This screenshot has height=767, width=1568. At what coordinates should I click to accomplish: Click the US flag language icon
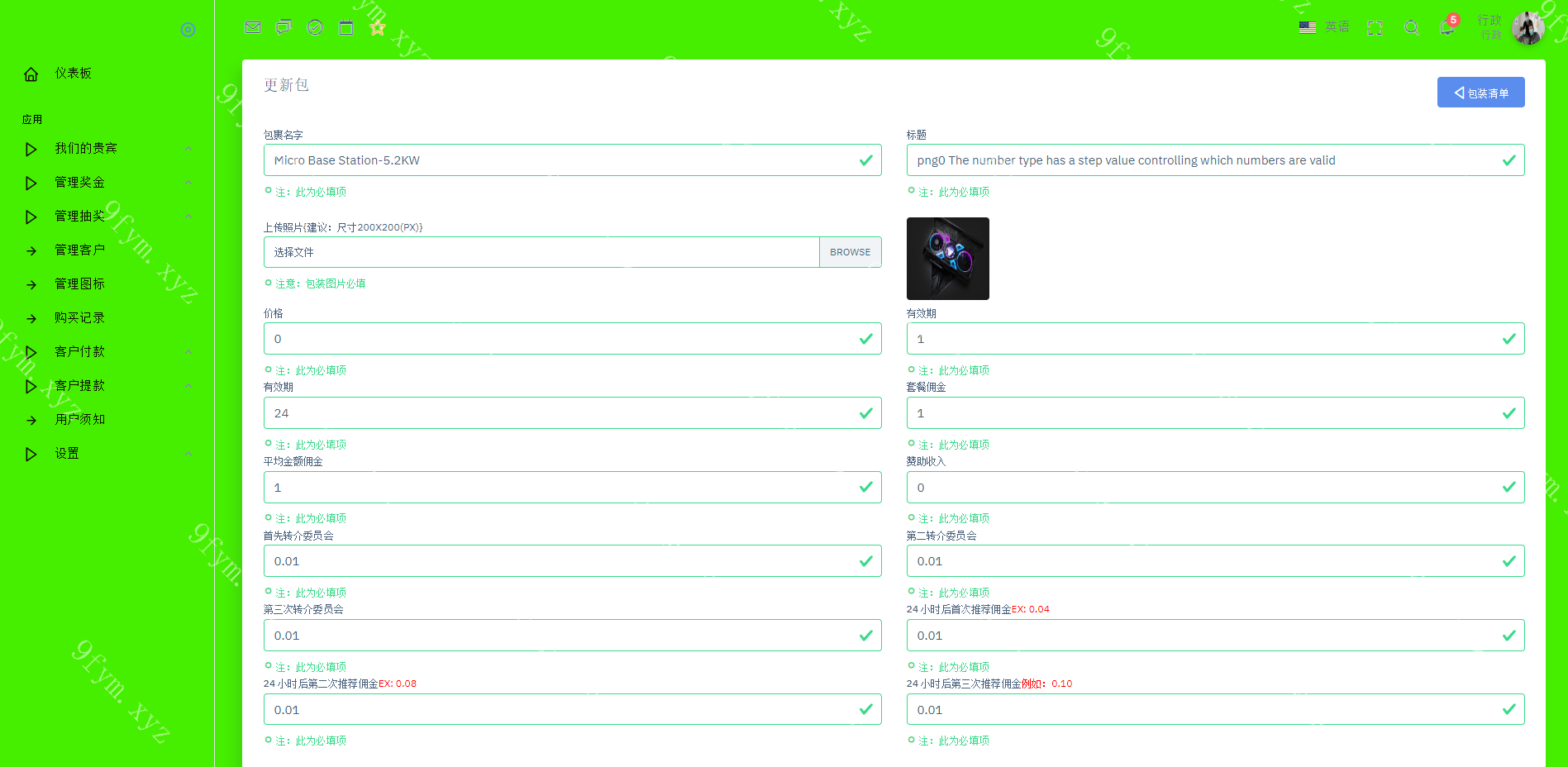(x=1308, y=27)
